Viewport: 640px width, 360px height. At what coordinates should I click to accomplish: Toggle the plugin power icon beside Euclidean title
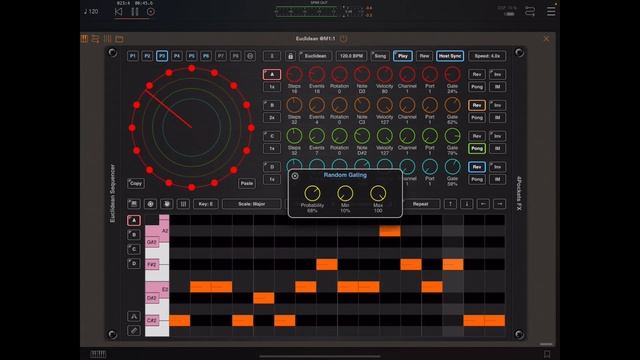[x=344, y=39]
